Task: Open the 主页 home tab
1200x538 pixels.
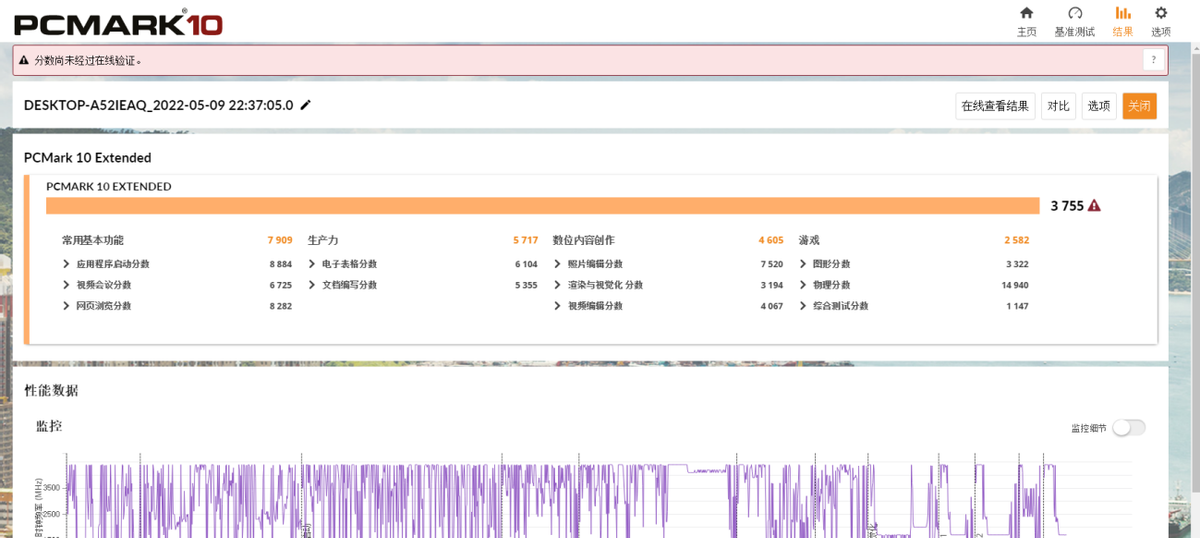Action: click(x=1026, y=21)
